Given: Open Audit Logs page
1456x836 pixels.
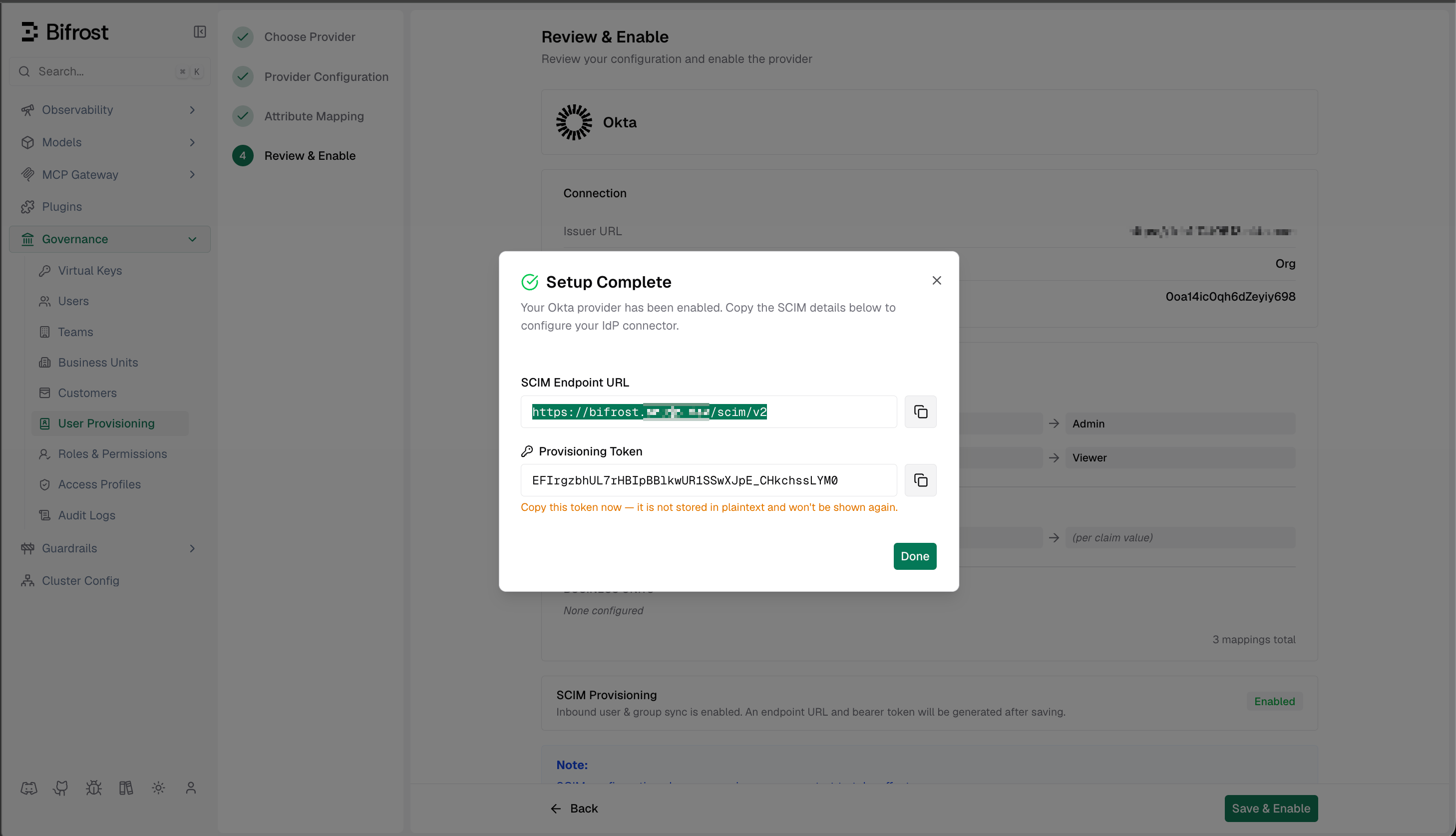Looking at the screenshot, I should click(x=110, y=515).
